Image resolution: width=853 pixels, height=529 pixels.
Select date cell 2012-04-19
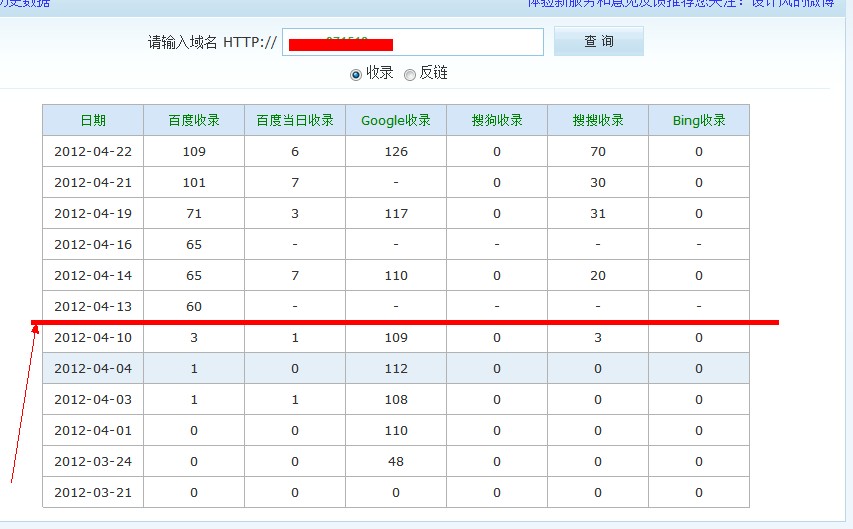click(93, 213)
